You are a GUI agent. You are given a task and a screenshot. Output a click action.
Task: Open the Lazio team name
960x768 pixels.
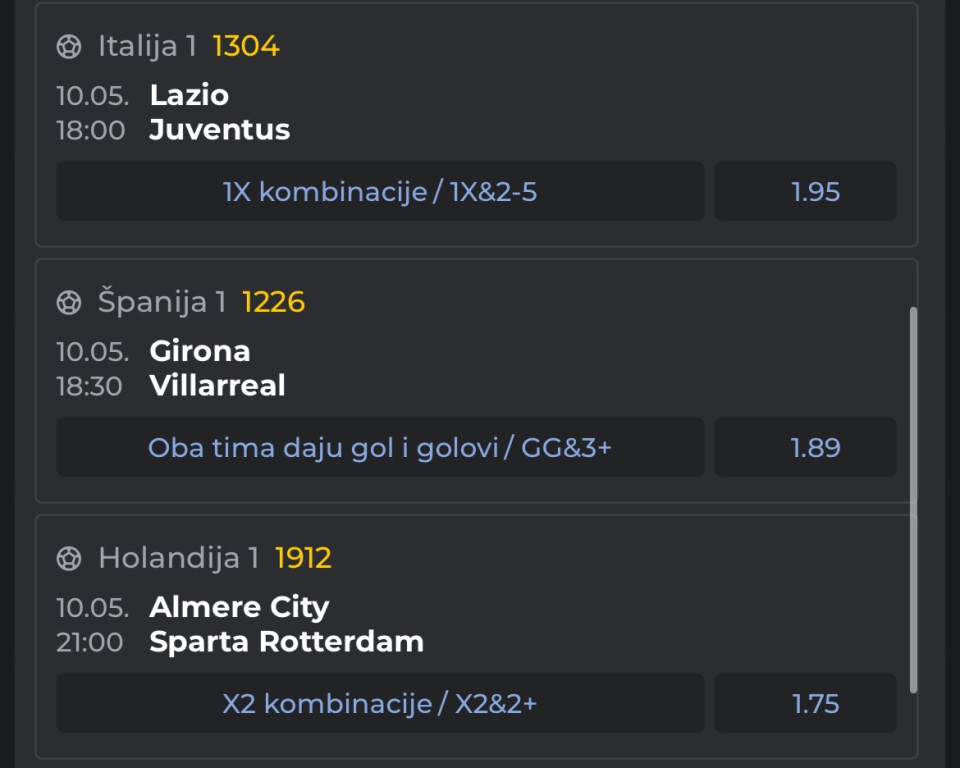[x=189, y=95]
